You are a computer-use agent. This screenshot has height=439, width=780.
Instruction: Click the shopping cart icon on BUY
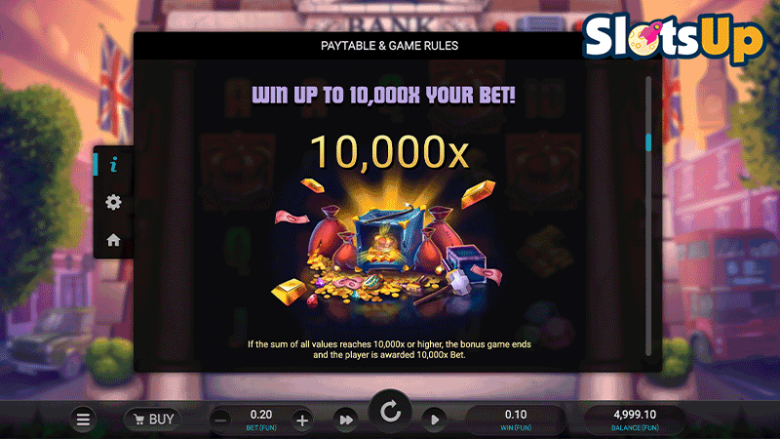(139, 420)
